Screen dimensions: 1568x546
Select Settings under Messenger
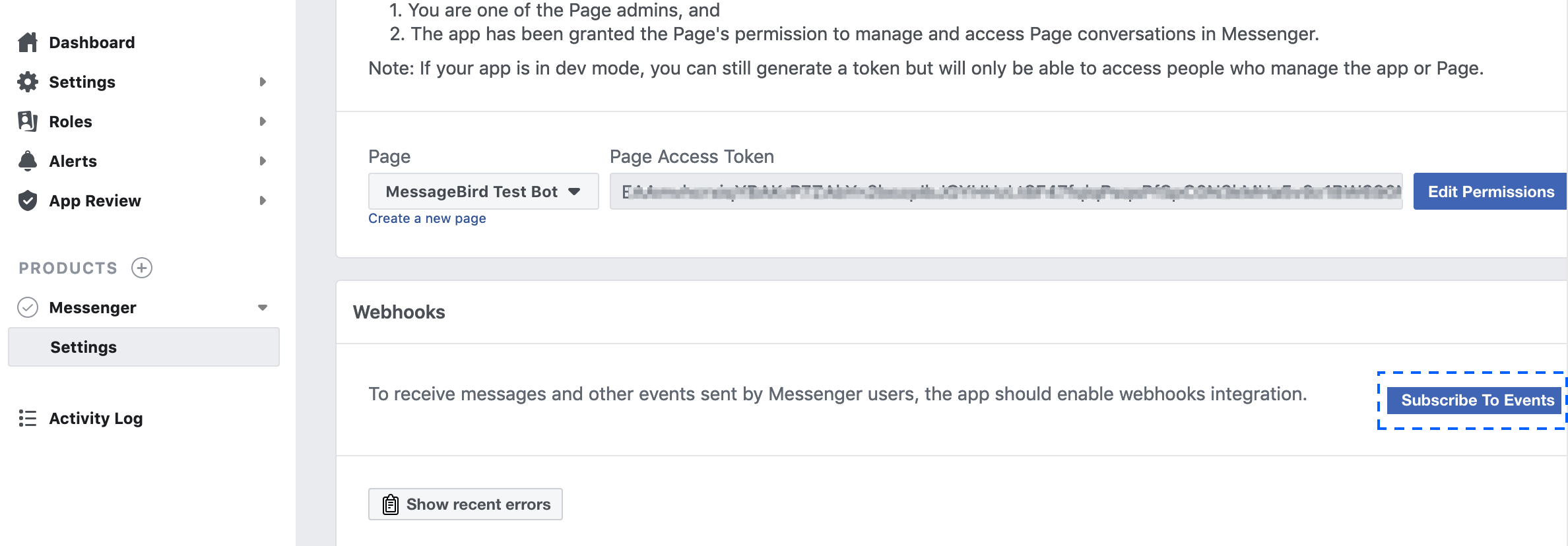point(144,347)
